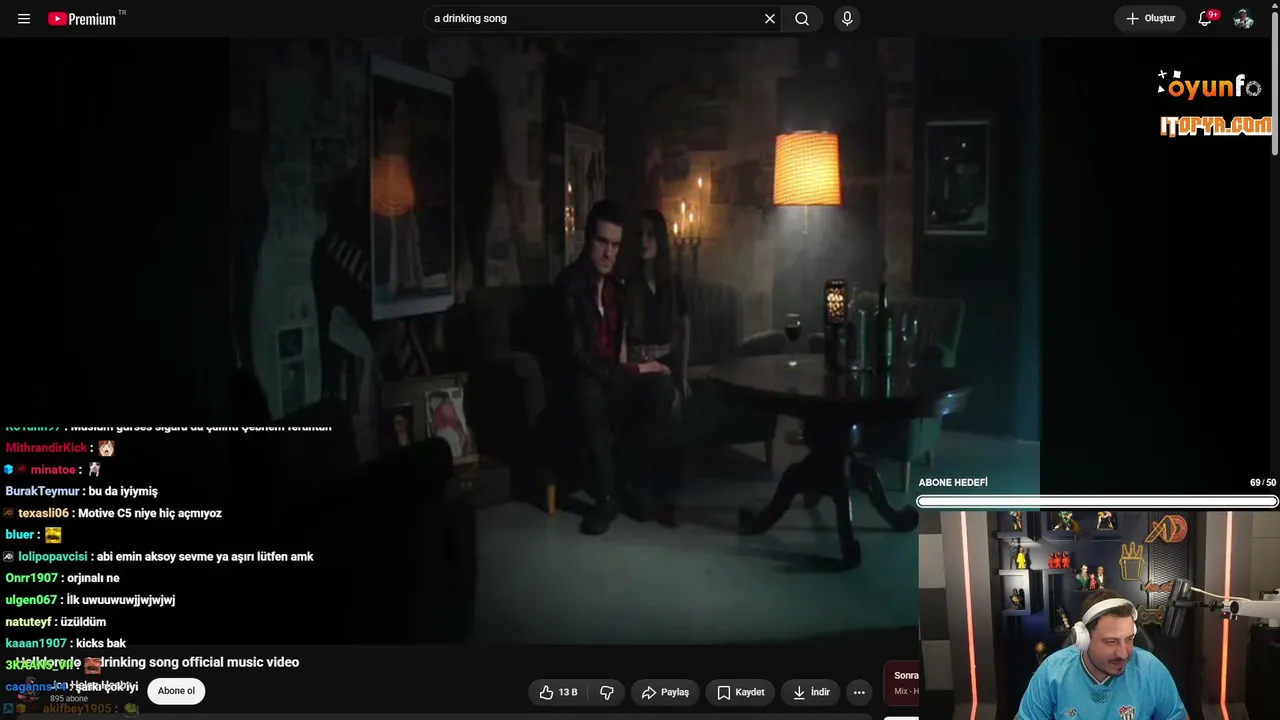
Task: Share the video via Paylaş
Action: [665, 692]
